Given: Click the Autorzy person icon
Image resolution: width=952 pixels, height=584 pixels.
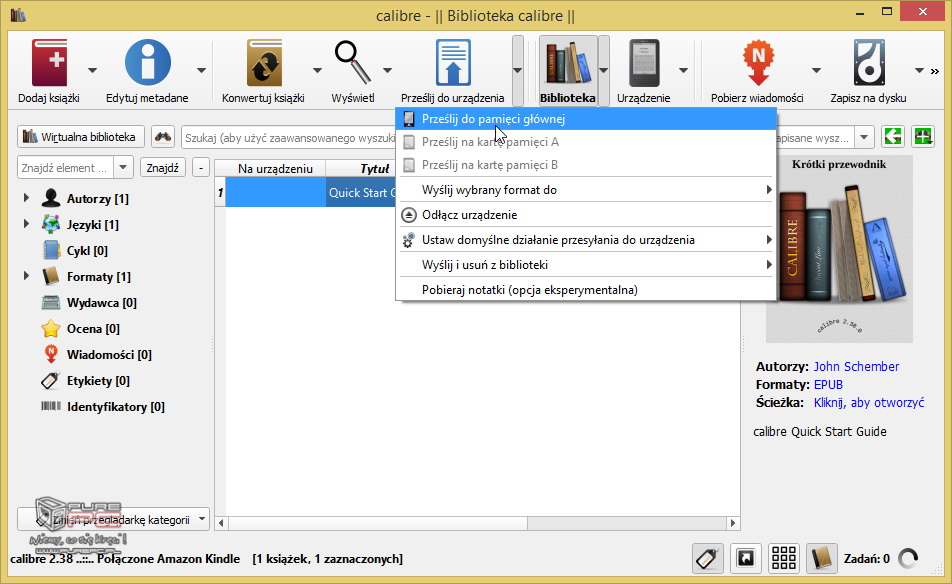Looking at the screenshot, I should [51, 199].
